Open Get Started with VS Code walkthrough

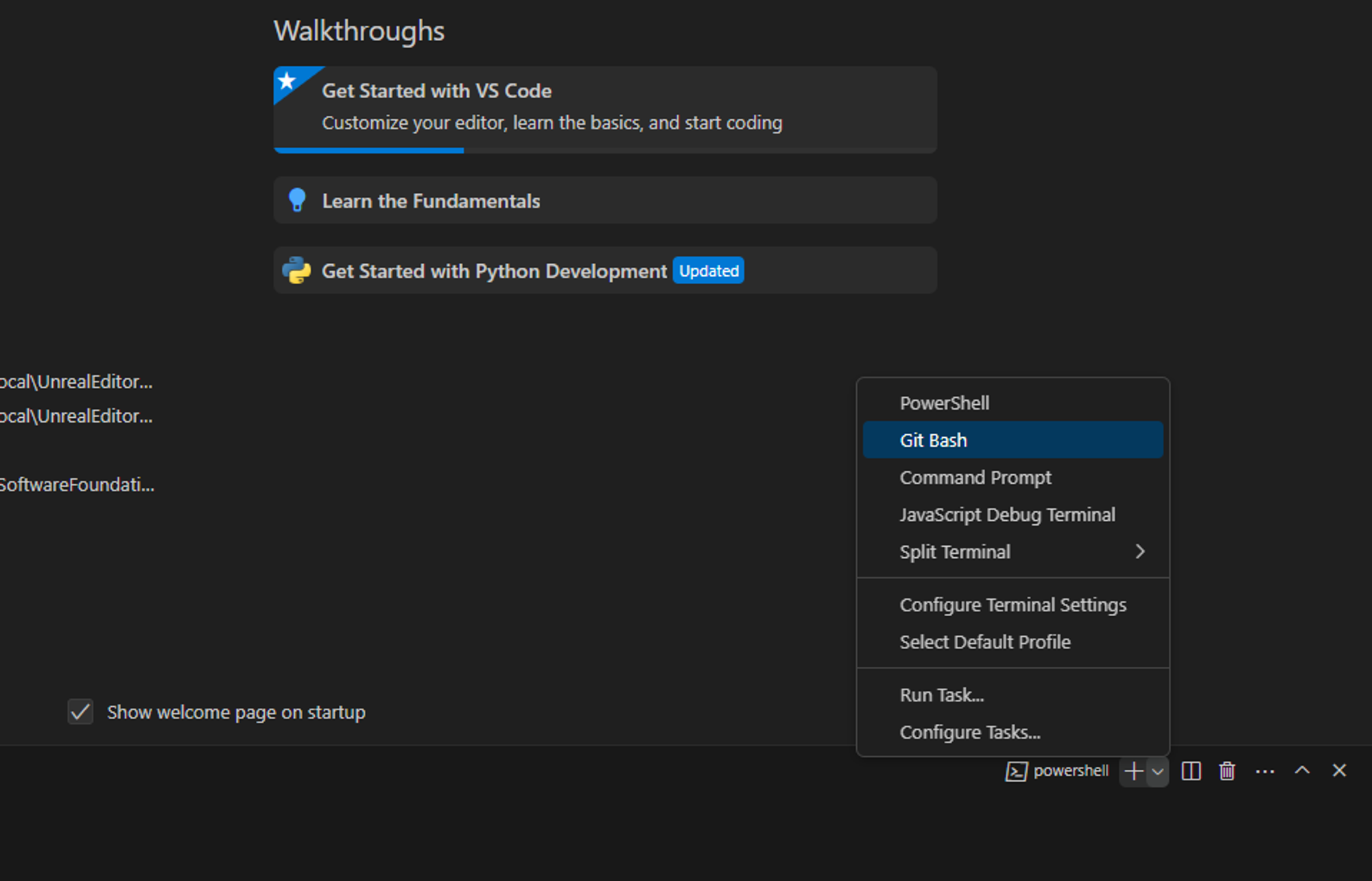point(436,91)
